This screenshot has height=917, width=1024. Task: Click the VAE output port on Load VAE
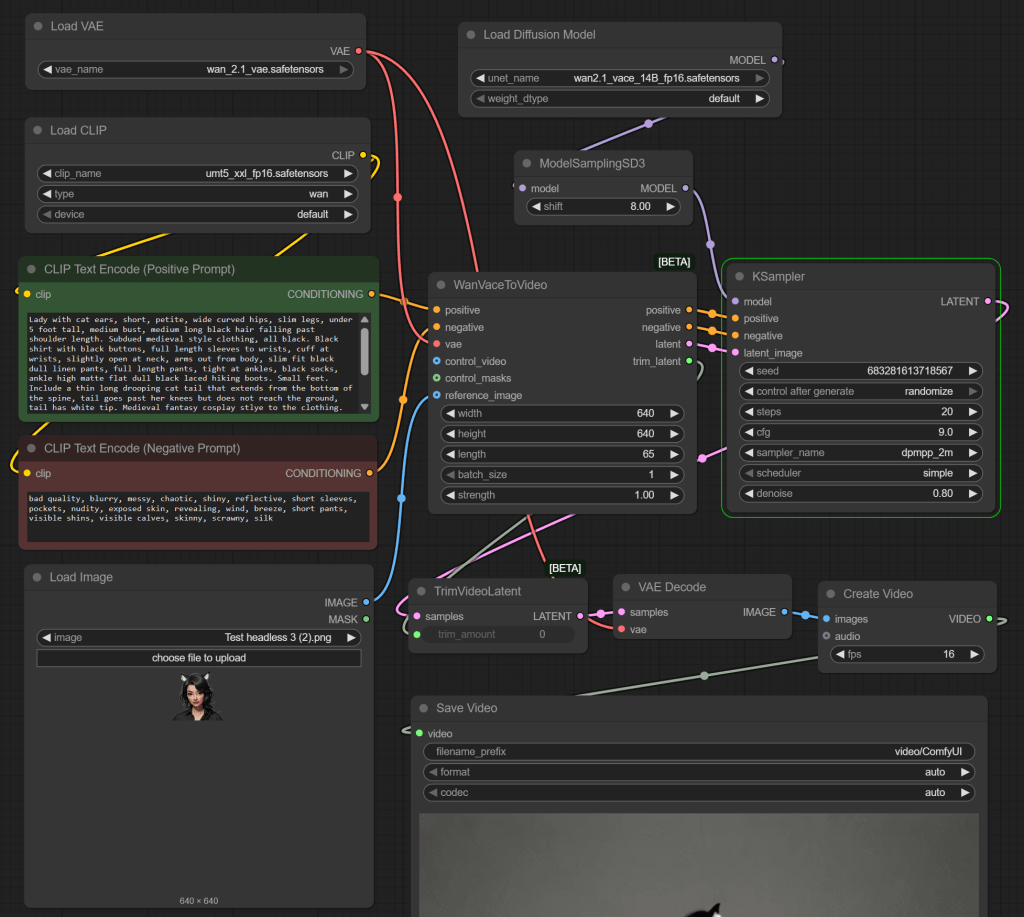(358, 51)
